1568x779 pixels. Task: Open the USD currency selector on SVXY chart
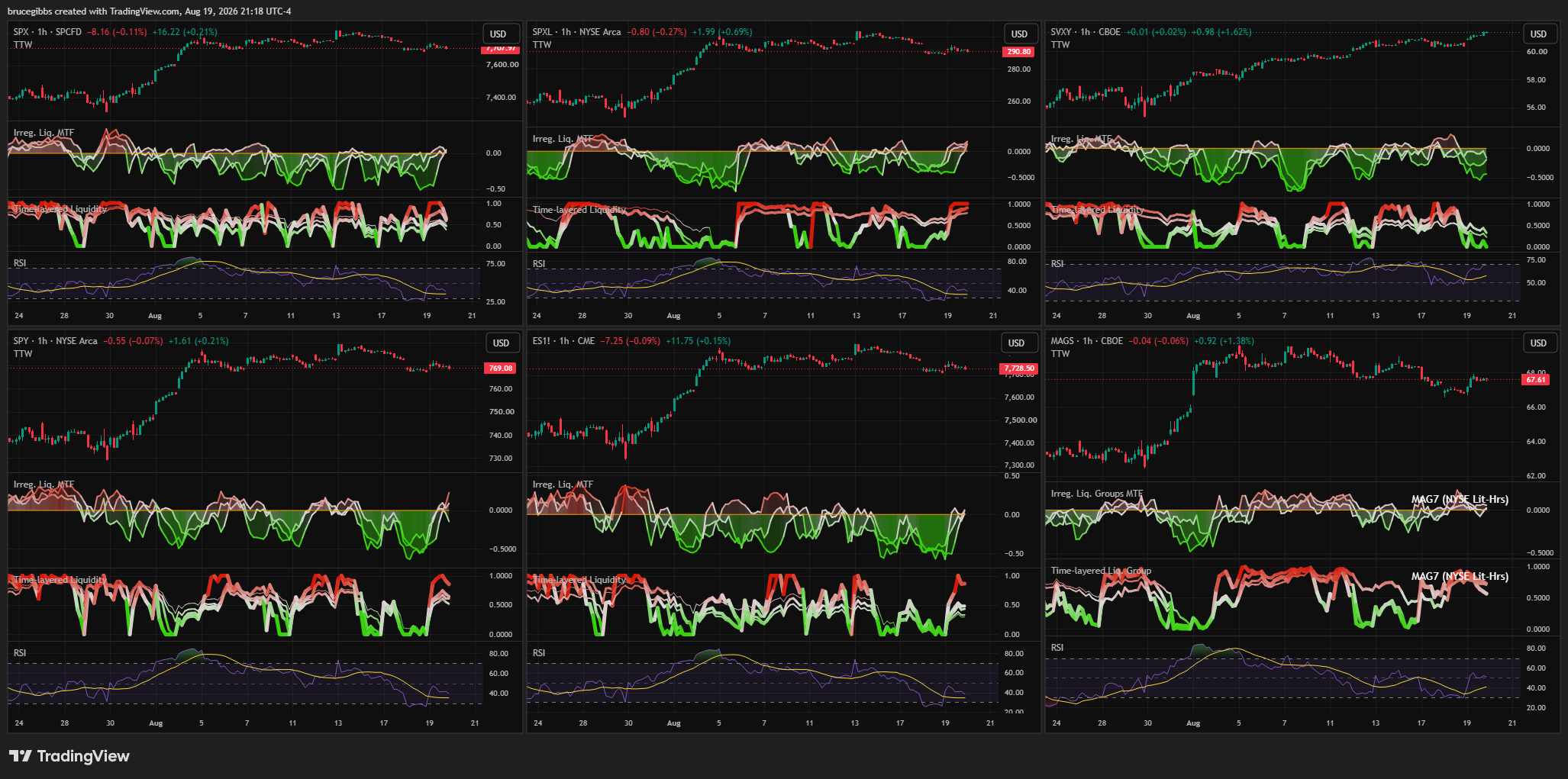1538,34
